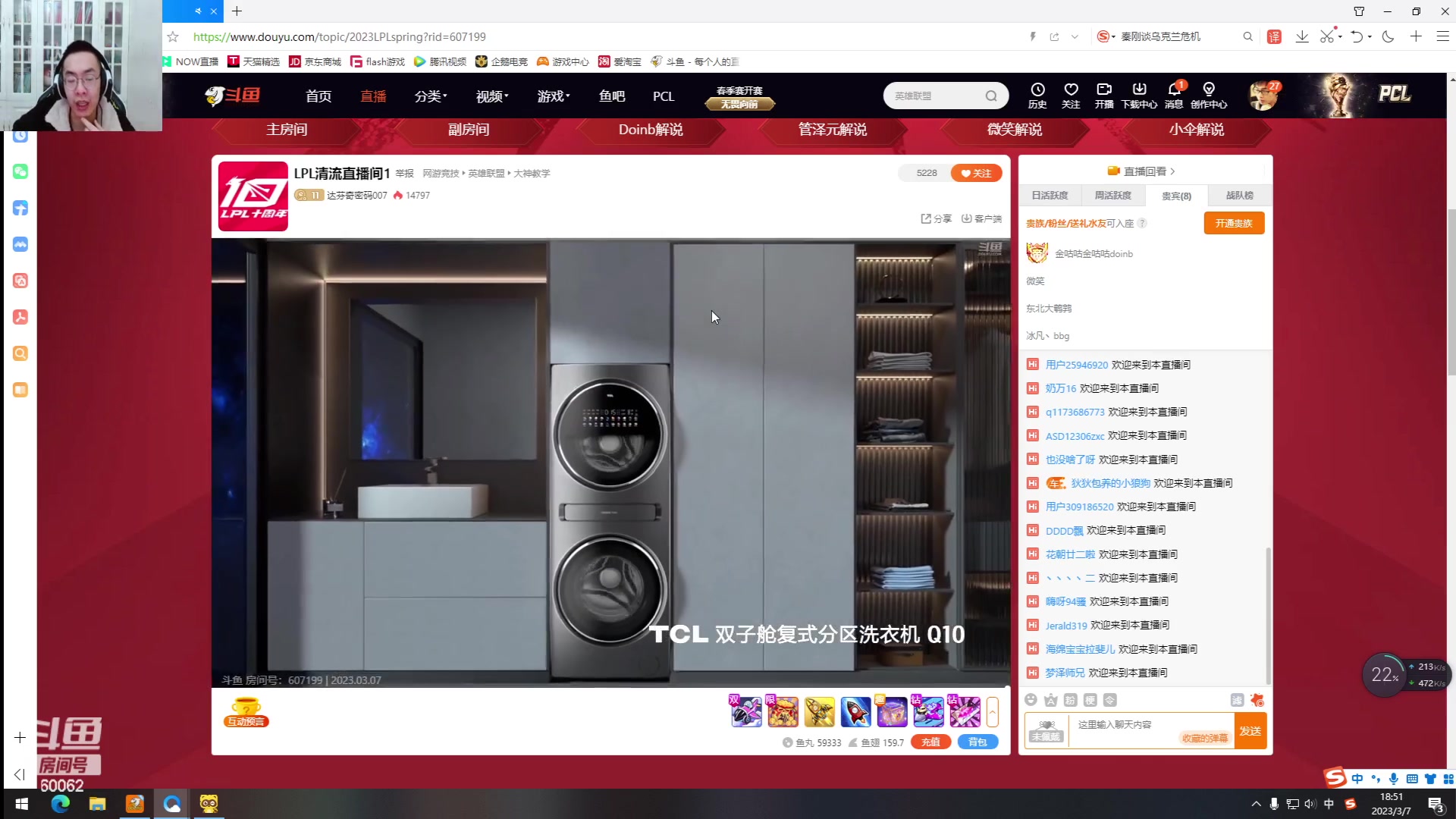The height and width of the screenshot is (819, 1456).
Task: Click the 分享 share icon
Action: pyautogui.click(x=936, y=218)
